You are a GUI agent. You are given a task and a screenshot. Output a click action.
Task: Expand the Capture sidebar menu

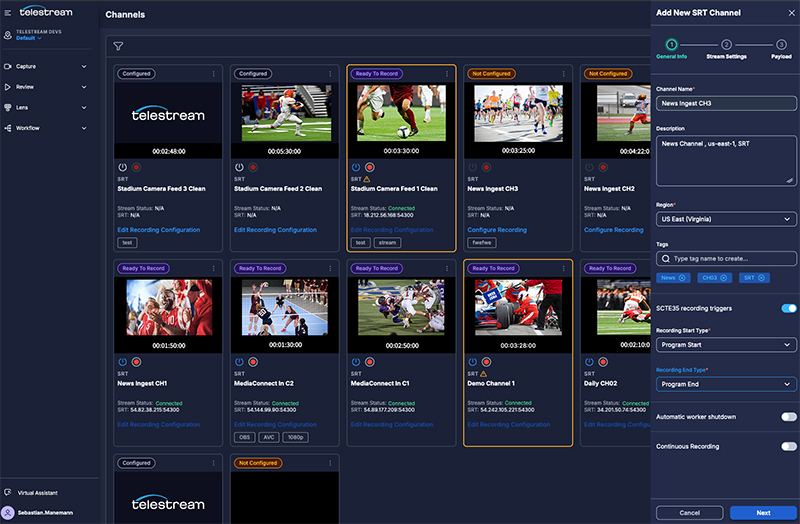coord(50,66)
